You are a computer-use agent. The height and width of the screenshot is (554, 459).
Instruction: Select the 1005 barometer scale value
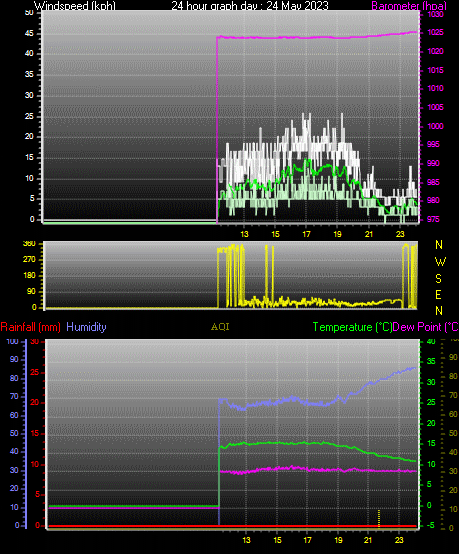click(435, 107)
